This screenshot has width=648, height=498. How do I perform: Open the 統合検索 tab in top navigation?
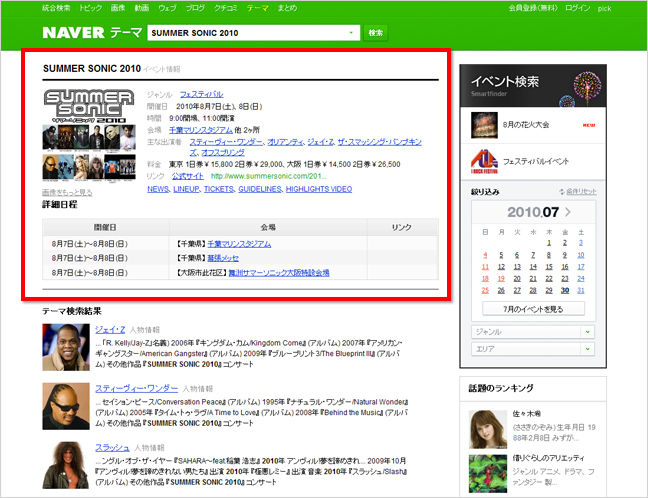[56, 8]
